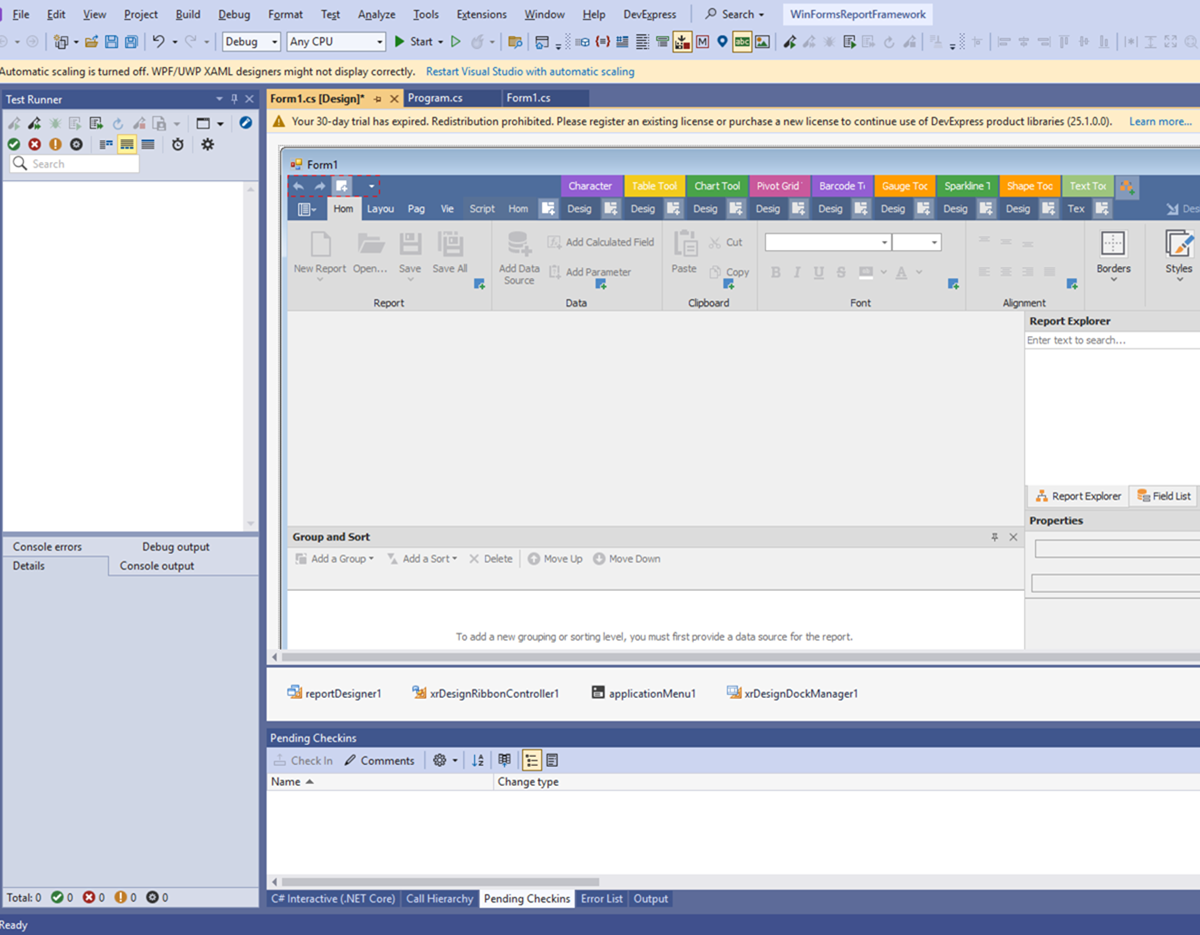Switch to Error List bottom tab
The image size is (1200, 935).
pyautogui.click(x=602, y=899)
